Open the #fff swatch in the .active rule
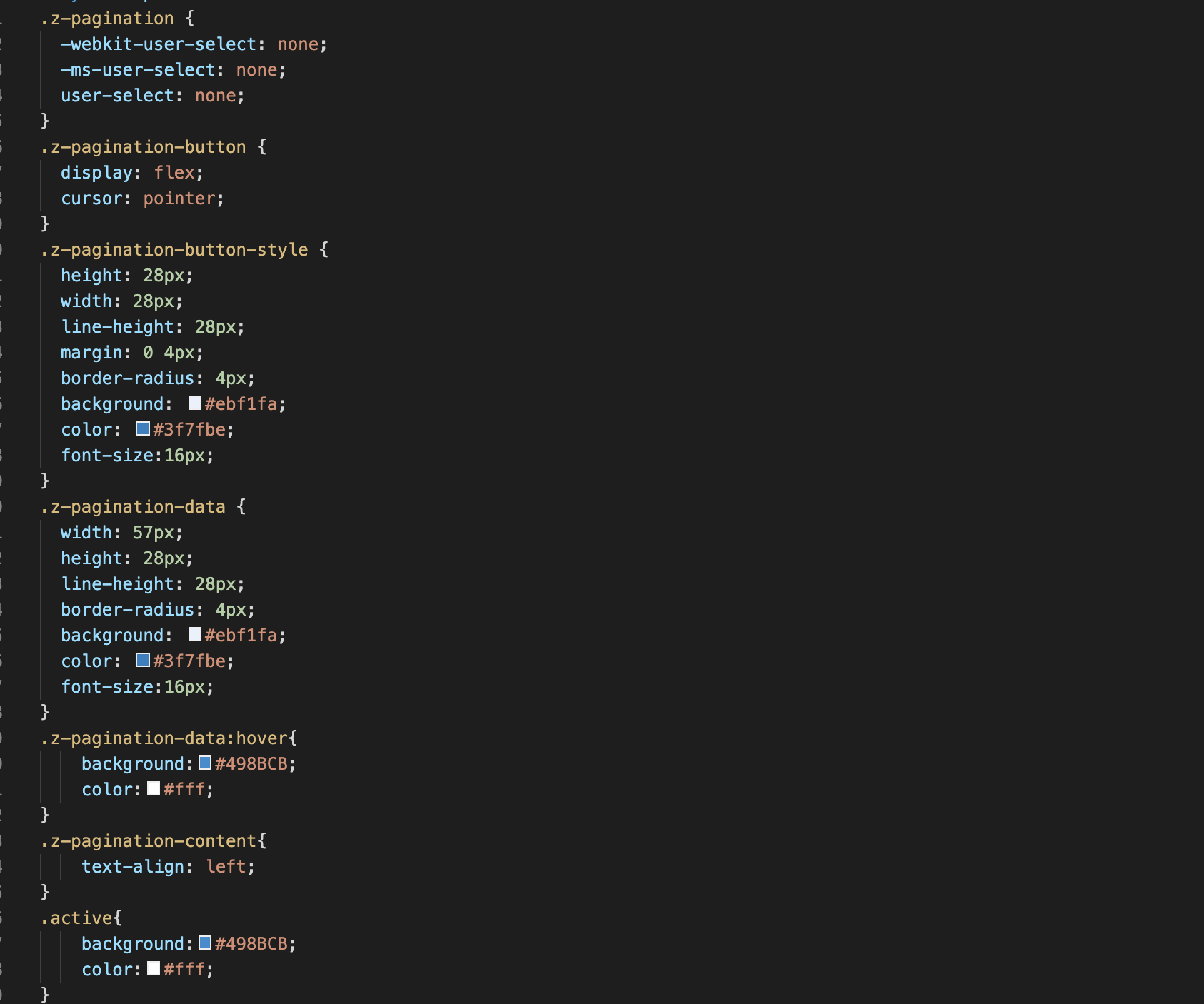Viewport: 1204px width, 1004px height. point(154,969)
